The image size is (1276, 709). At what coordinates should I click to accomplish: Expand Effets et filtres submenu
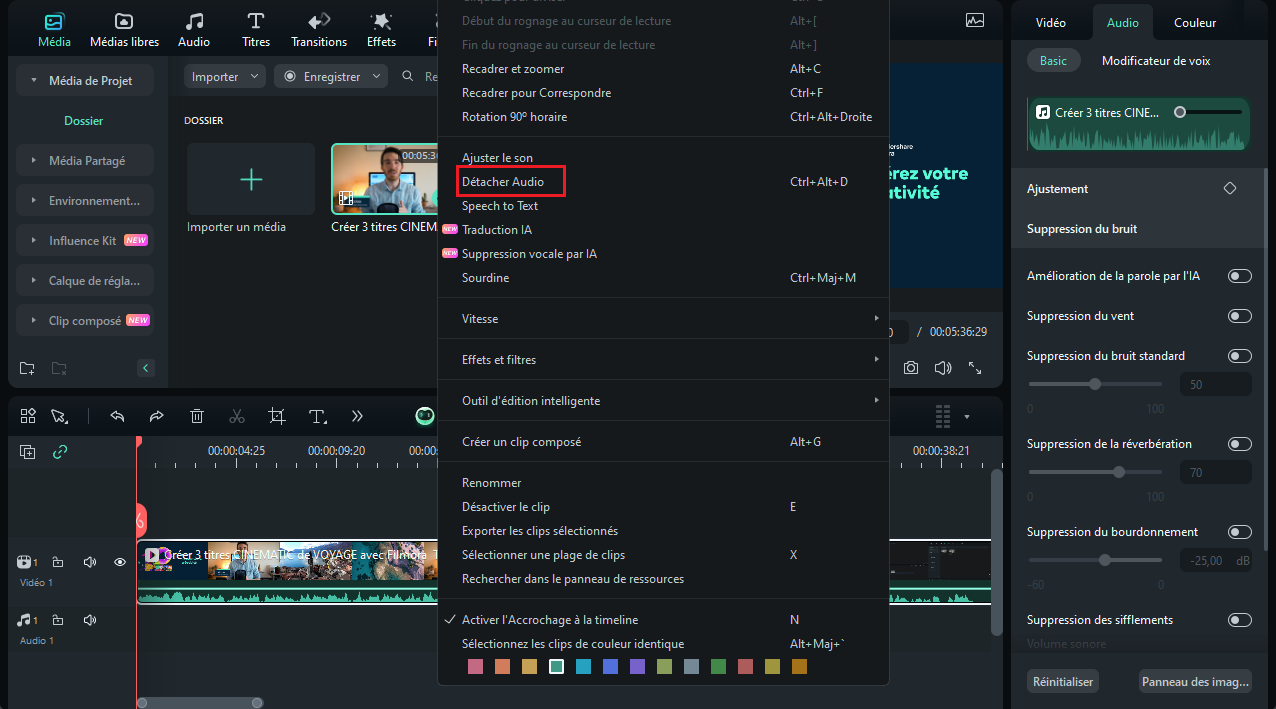[x=663, y=360]
